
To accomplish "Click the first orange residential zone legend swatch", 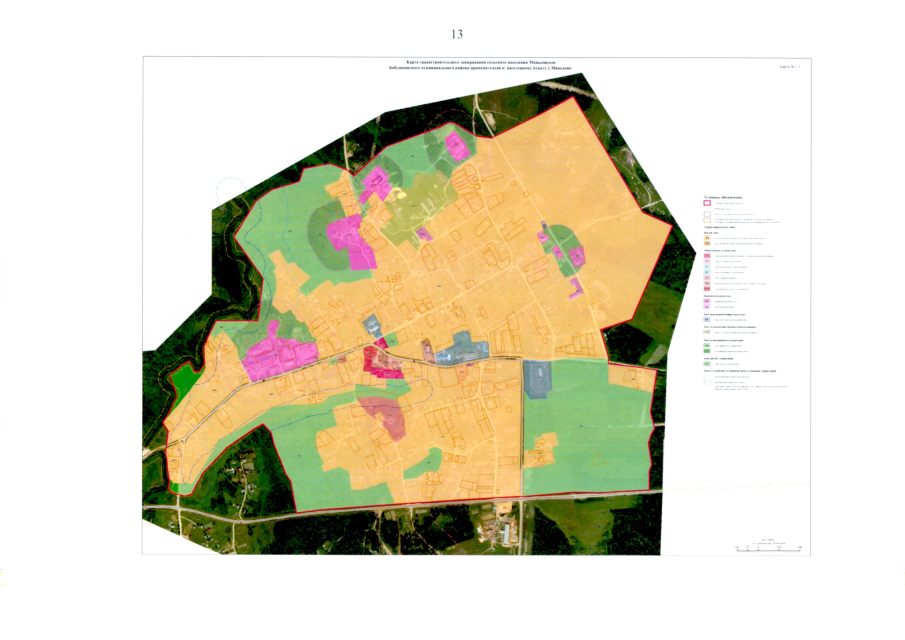I will tap(707, 239).
